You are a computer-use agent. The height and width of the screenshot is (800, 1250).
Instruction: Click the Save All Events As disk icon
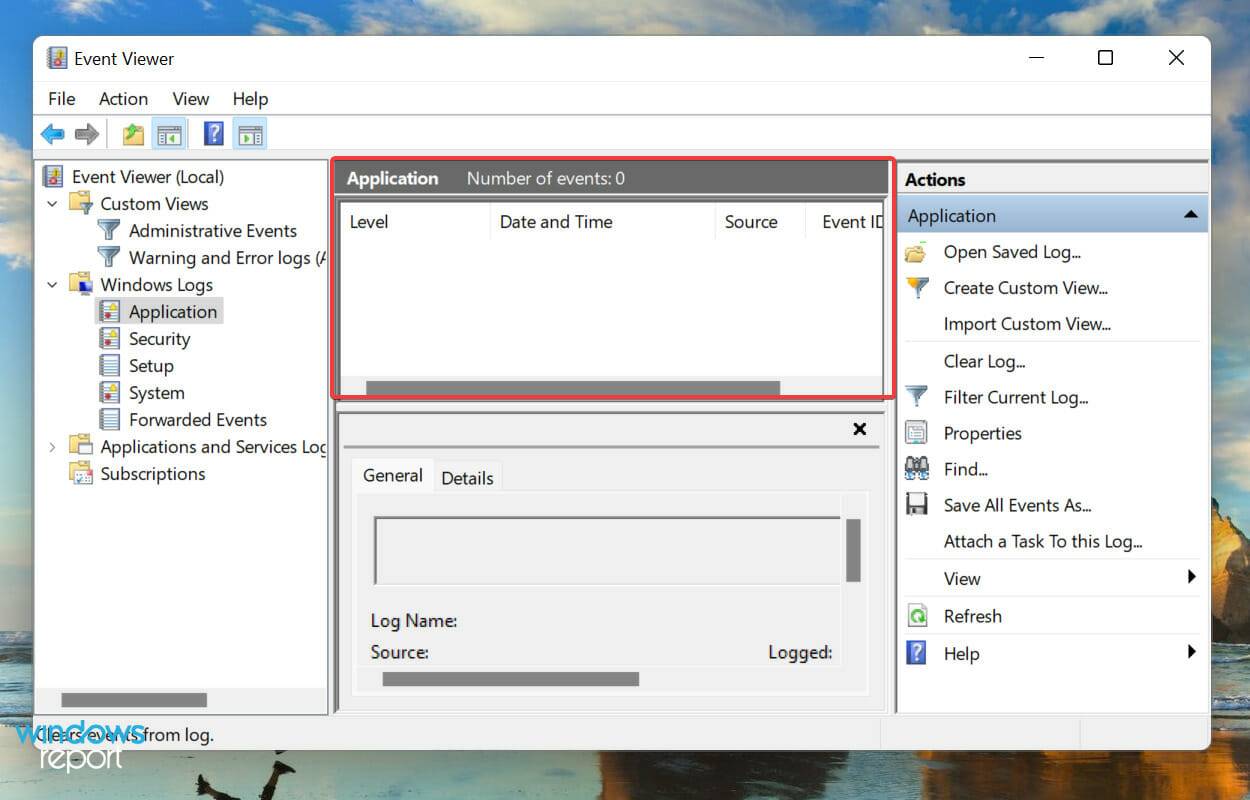coord(916,505)
